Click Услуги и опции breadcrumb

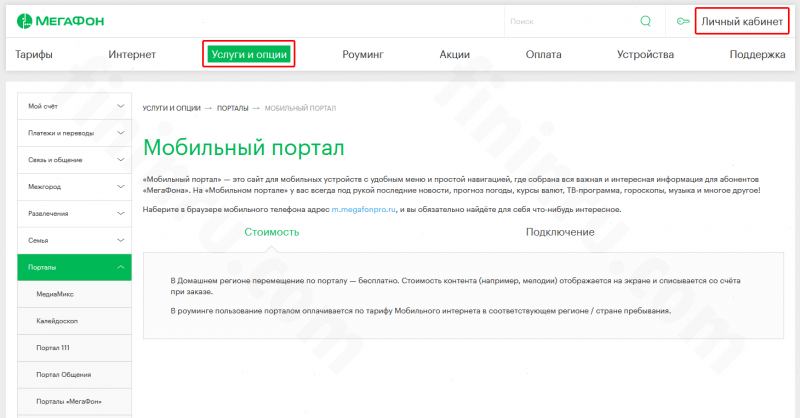point(171,108)
